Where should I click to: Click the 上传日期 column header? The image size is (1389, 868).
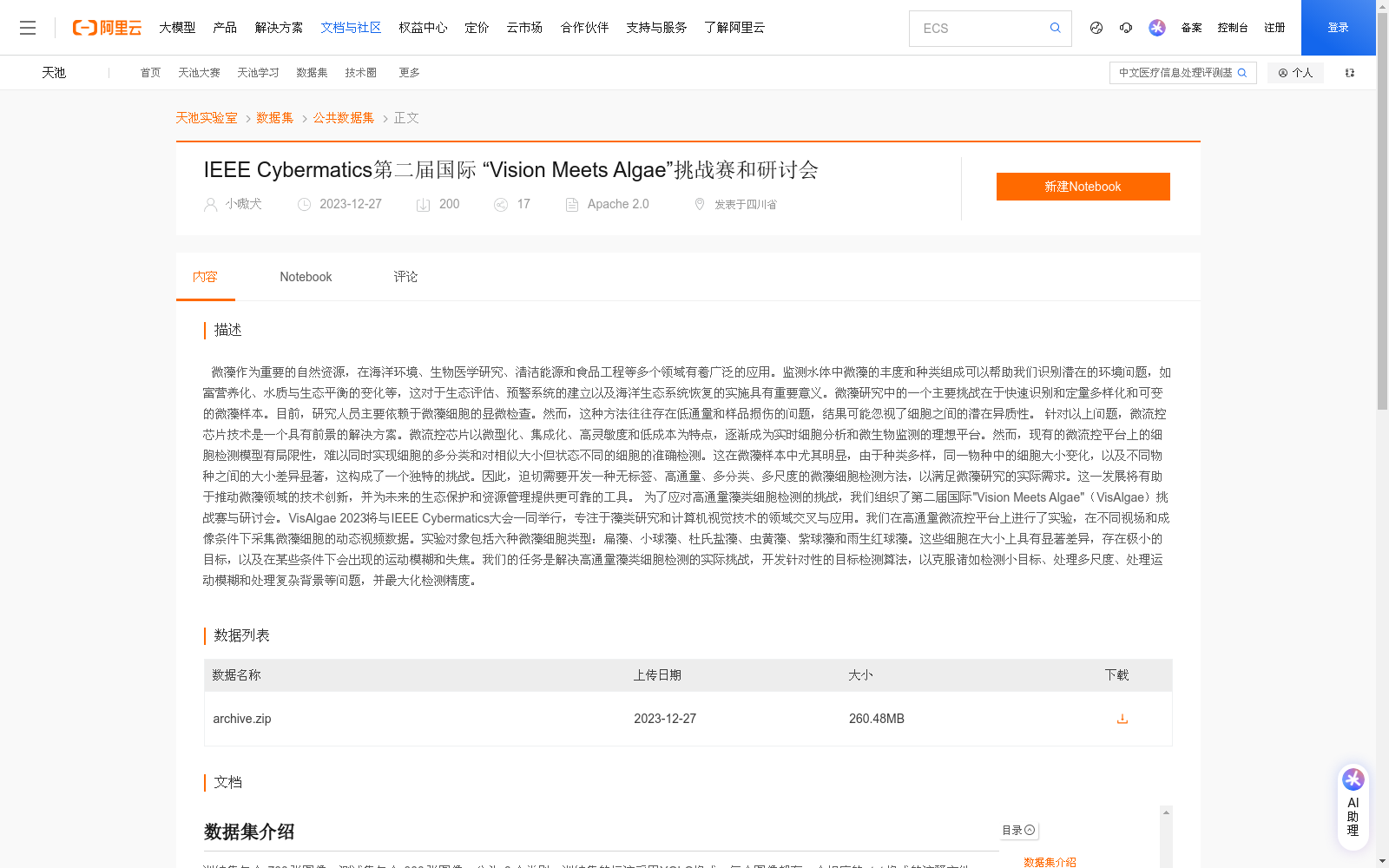coord(657,675)
